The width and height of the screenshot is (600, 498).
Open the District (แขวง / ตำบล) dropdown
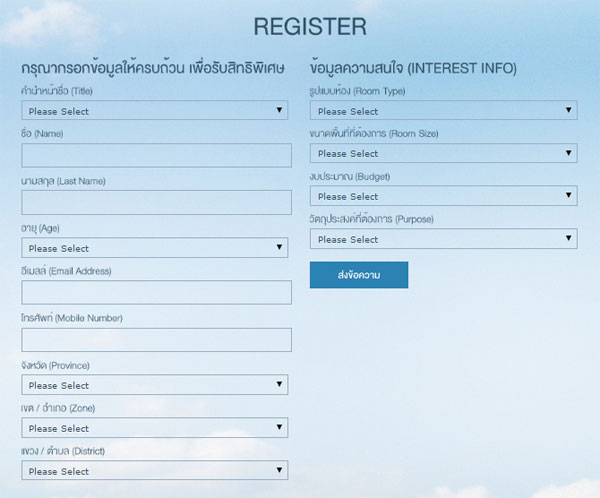point(155,471)
